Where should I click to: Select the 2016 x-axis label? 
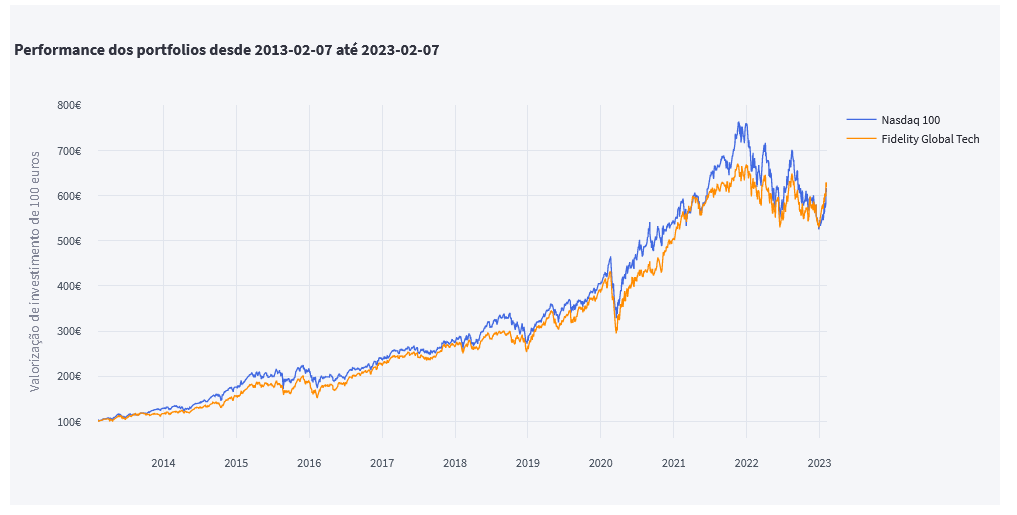[x=309, y=463]
